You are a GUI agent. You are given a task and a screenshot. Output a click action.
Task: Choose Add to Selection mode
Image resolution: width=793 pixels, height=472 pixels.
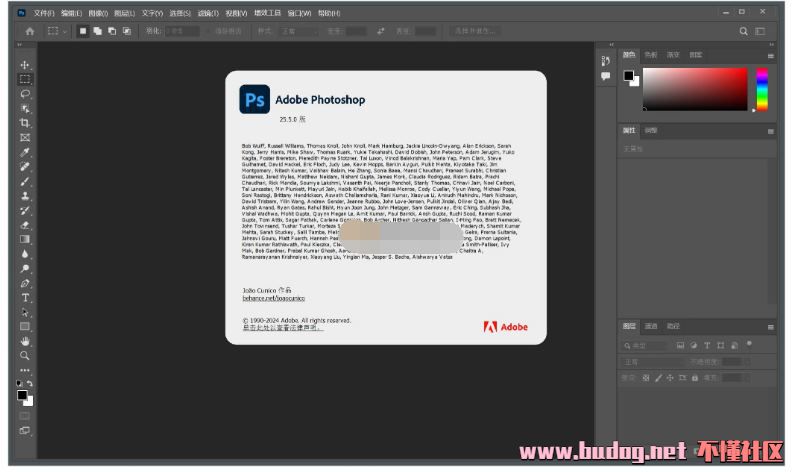[x=98, y=31]
